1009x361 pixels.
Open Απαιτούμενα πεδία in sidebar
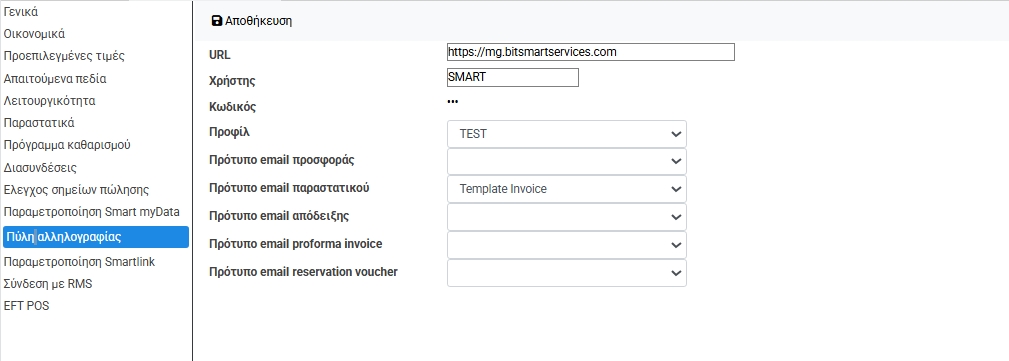pos(55,79)
